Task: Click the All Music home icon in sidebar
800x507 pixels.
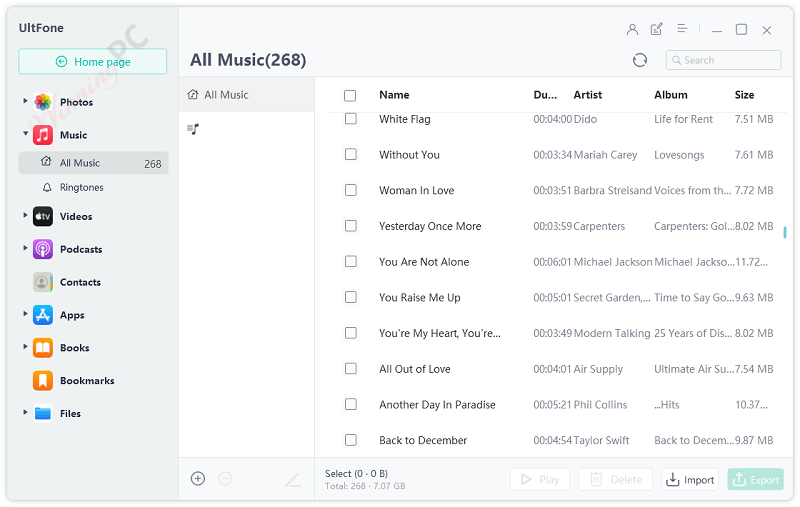Action: 46,162
